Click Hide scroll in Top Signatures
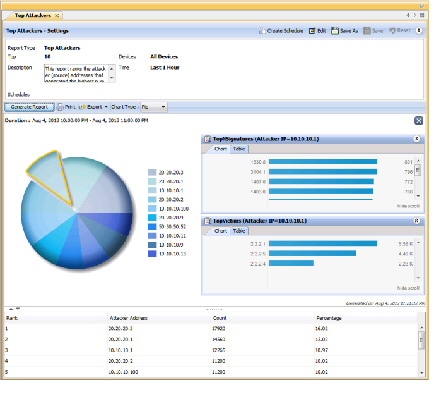 [408, 206]
